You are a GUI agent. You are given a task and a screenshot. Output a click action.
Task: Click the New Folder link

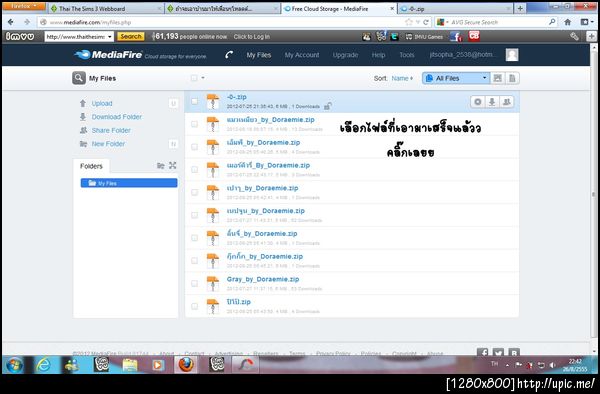pyautogui.click(x=108, y=144)
